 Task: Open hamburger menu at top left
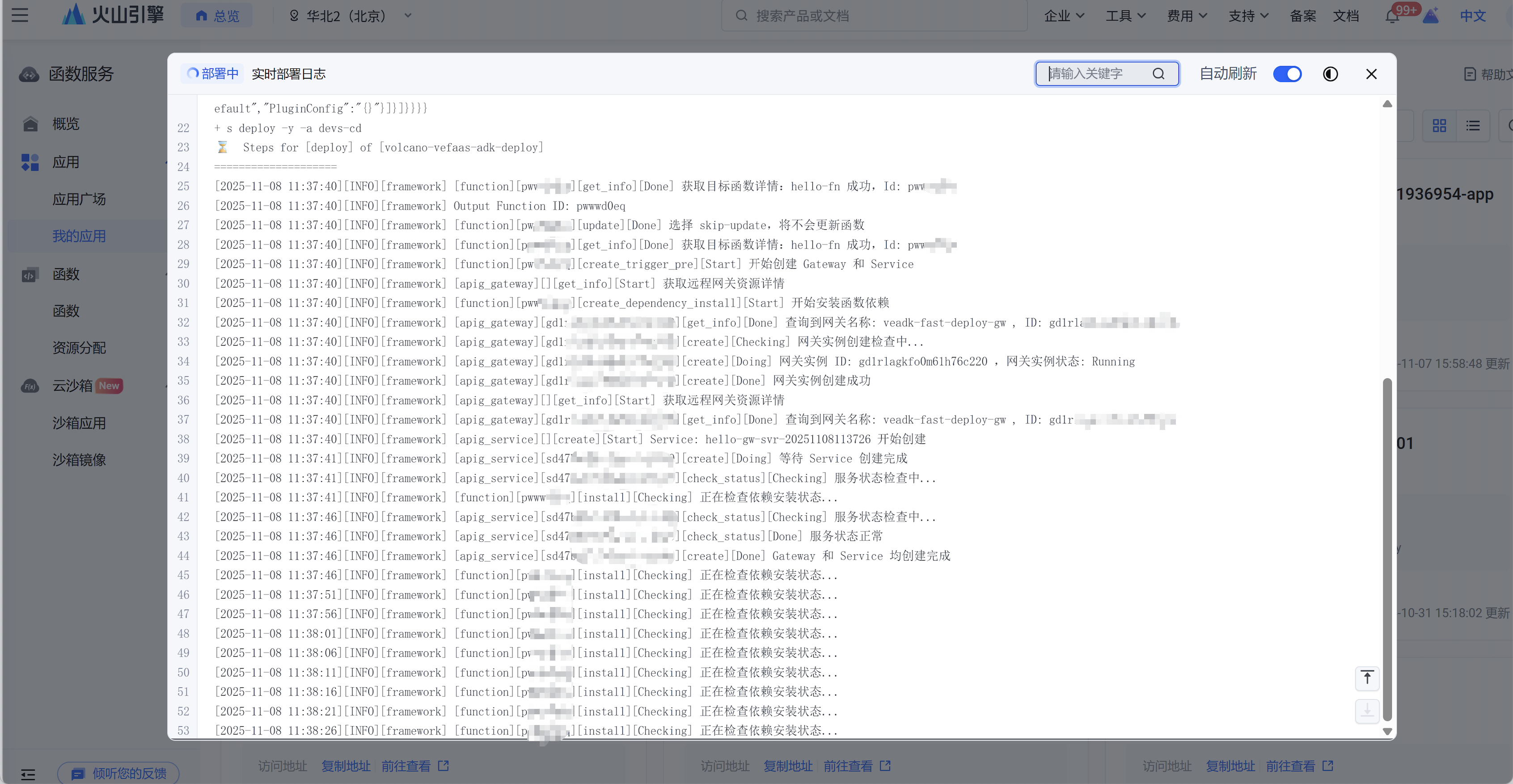click(x=20, y=15)
